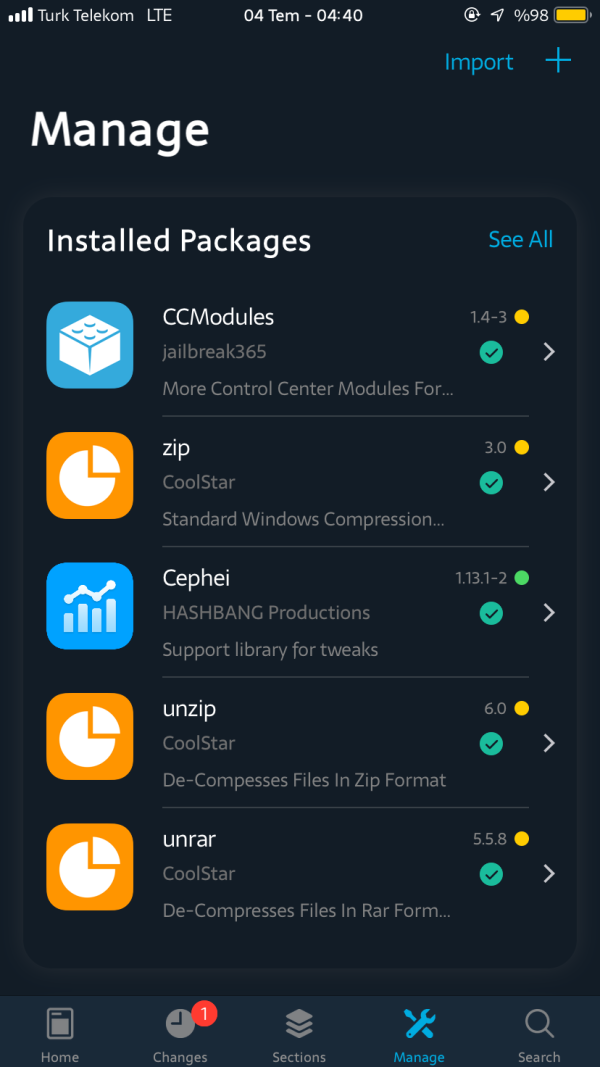Tap the plus icon to add a package

pos(558,61)
